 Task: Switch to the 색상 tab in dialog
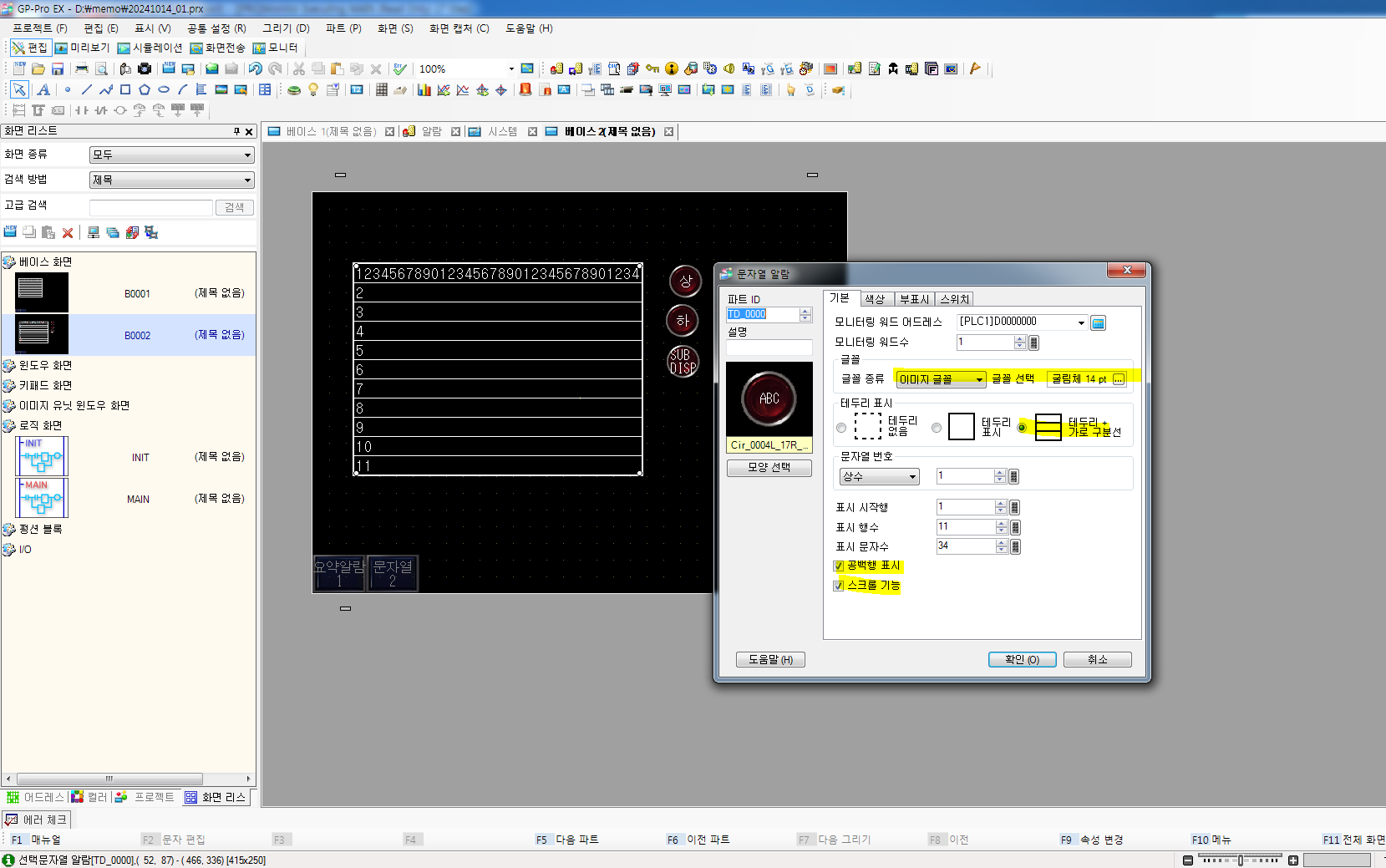coord(875,299)
